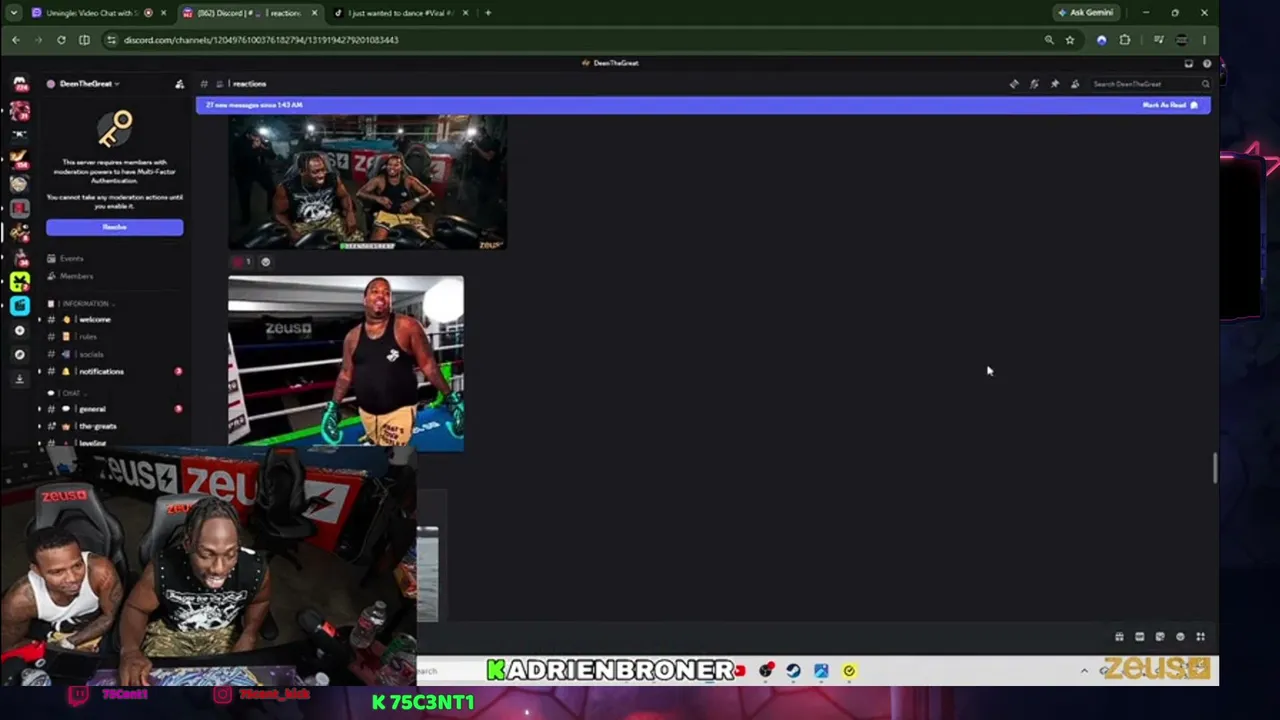Open a new browser tab
The image size is (1280, 720).
488,13
